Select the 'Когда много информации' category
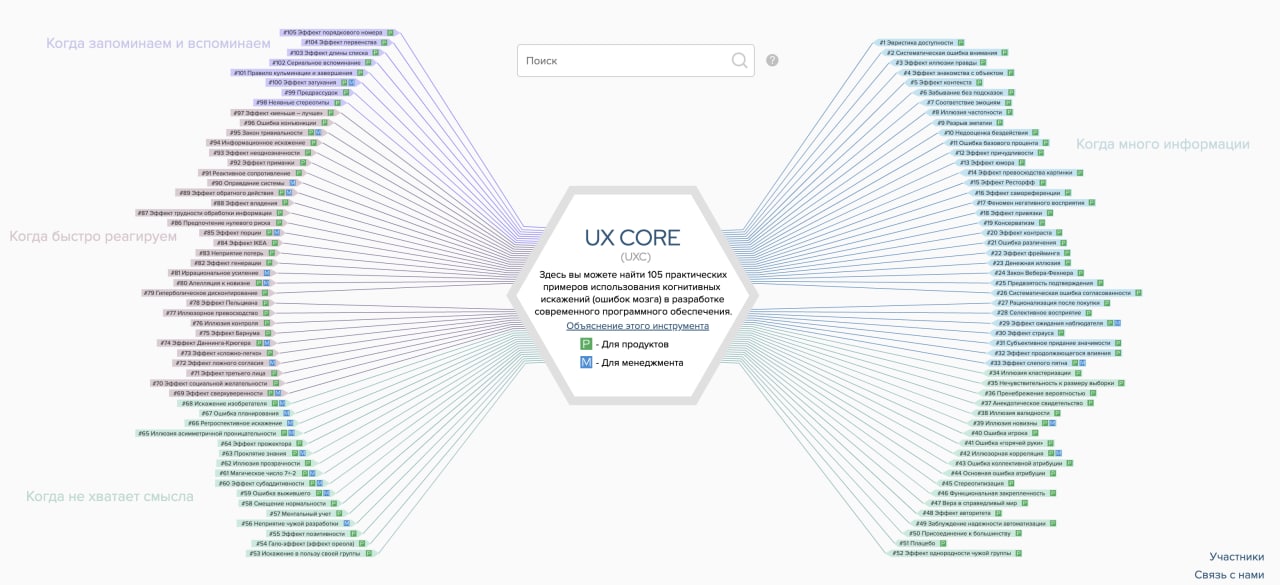Image resolution: width=1280 pixels, height=585 pixels. tap(1162, 144)
